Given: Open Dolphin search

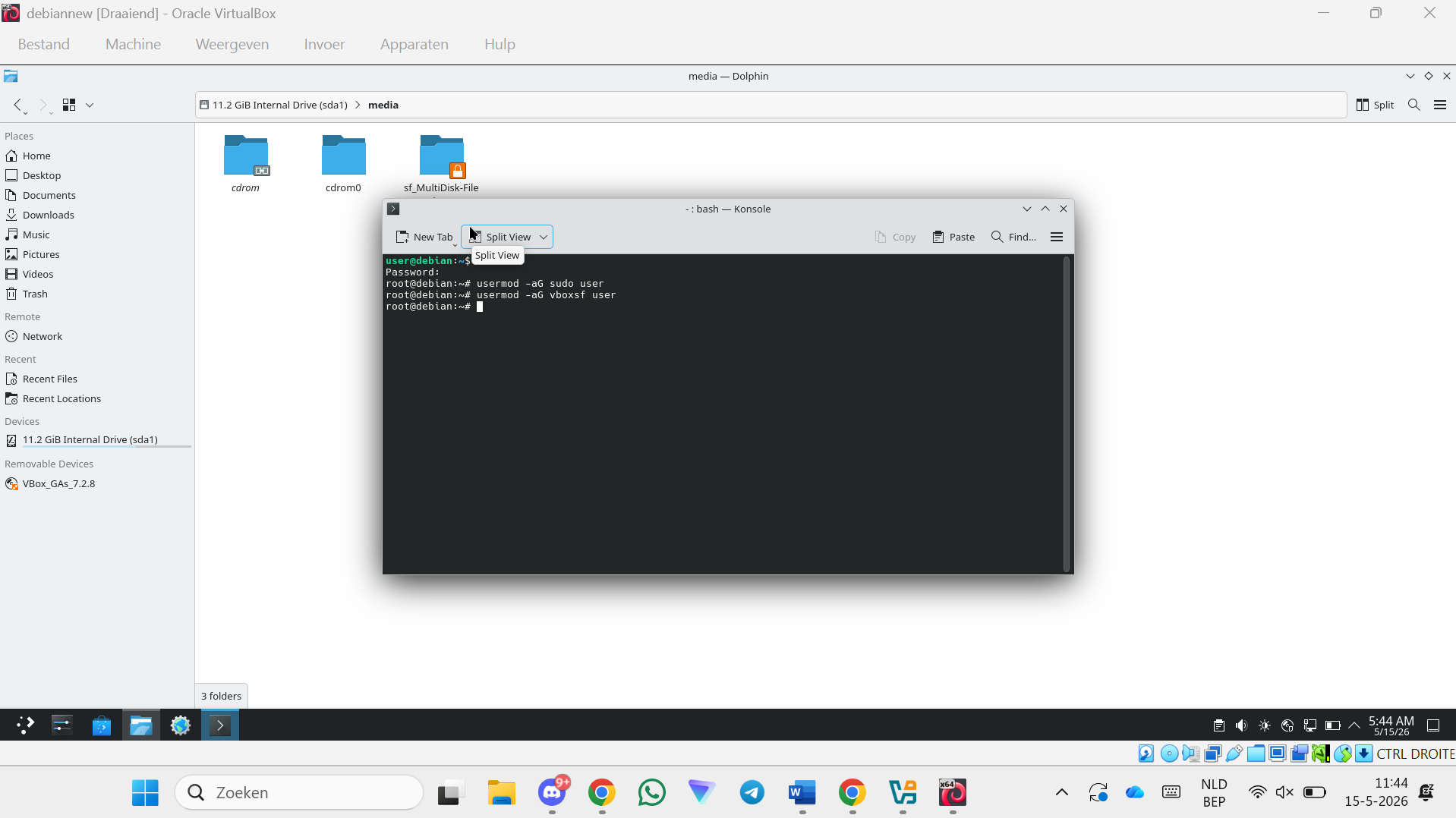Looking at the screenshot, I should (1414, 105).
